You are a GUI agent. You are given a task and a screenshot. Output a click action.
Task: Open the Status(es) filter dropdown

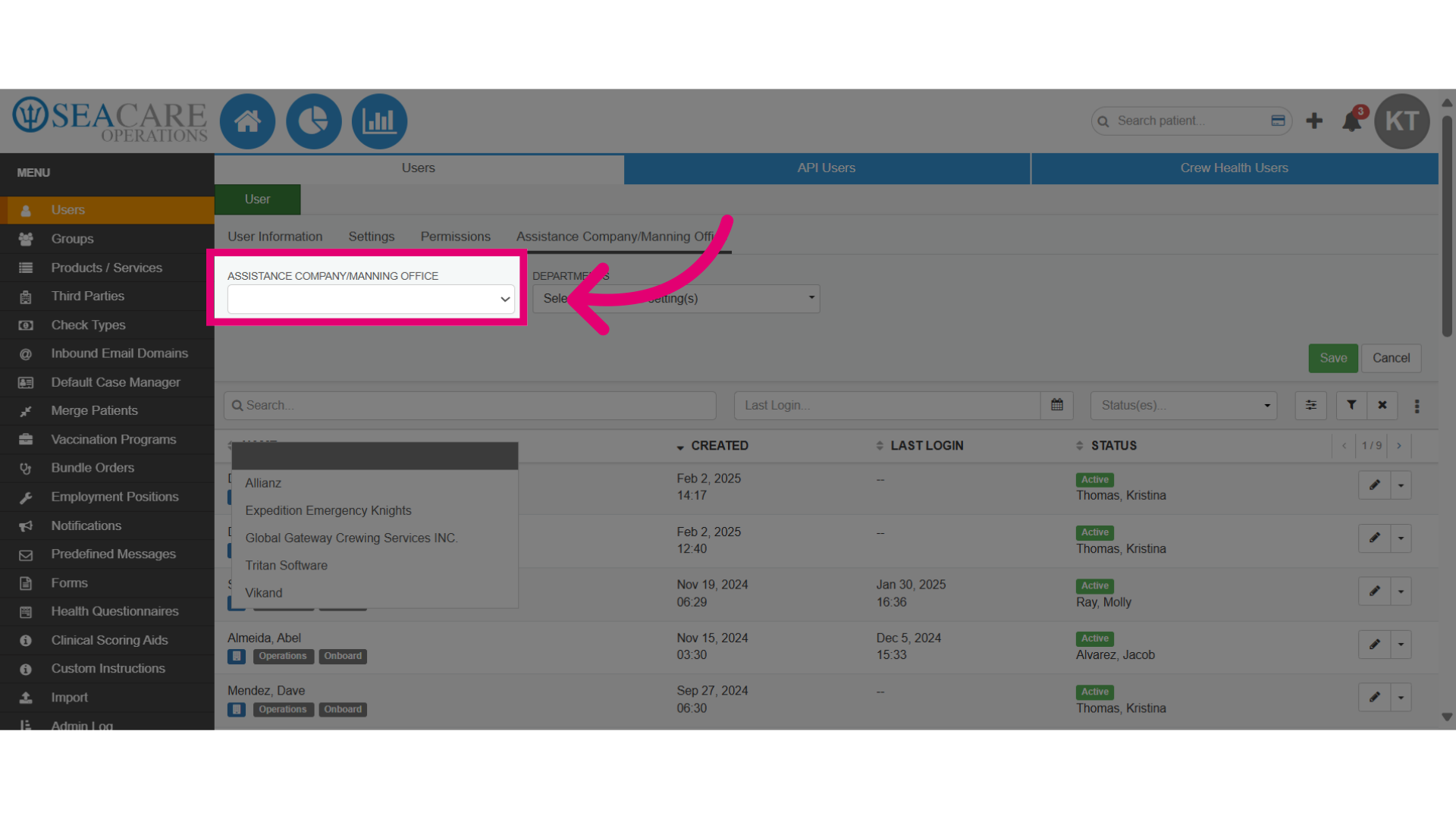[x=1184, y=405]
